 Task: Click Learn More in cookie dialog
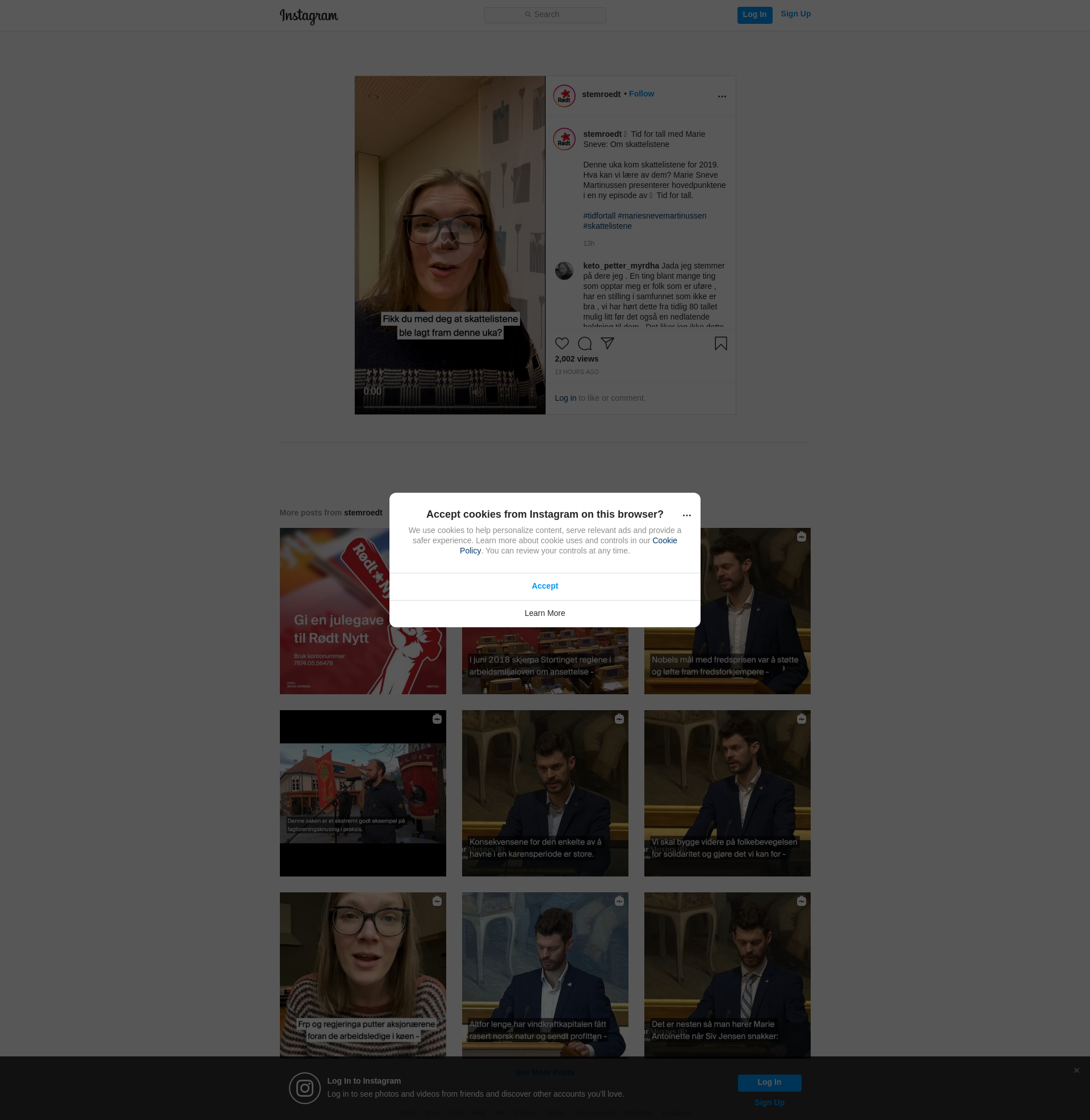tap(544, 613)
